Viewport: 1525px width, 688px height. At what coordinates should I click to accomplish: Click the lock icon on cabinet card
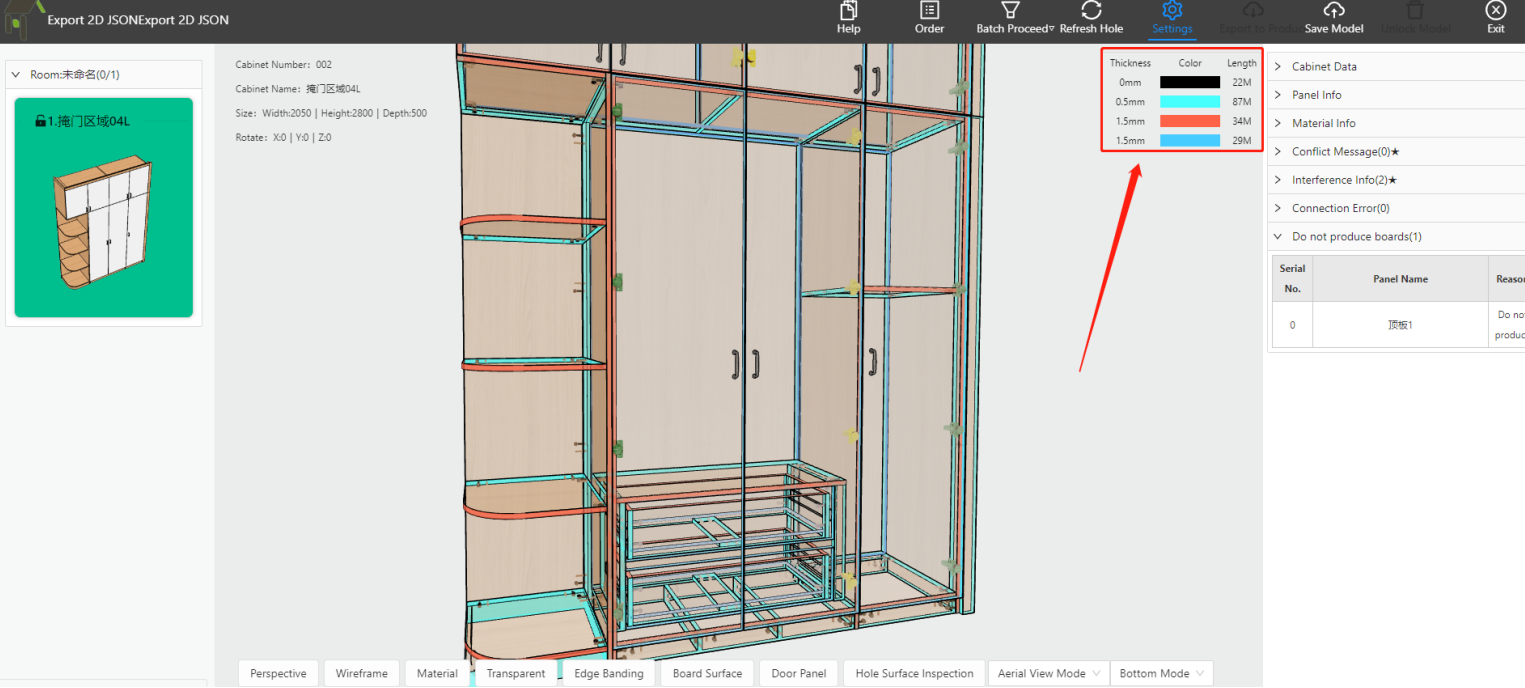tap(40, 122)
